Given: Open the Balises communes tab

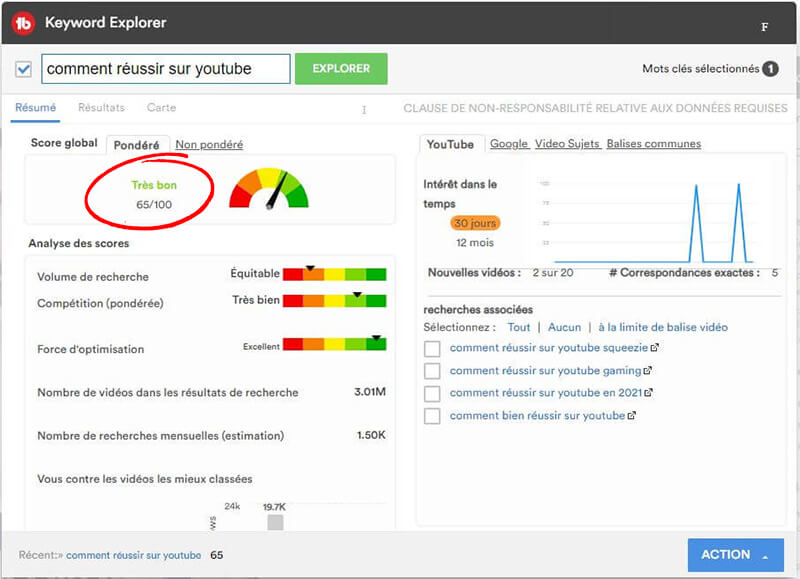Looking at the screenshot, I should point(654,144).
